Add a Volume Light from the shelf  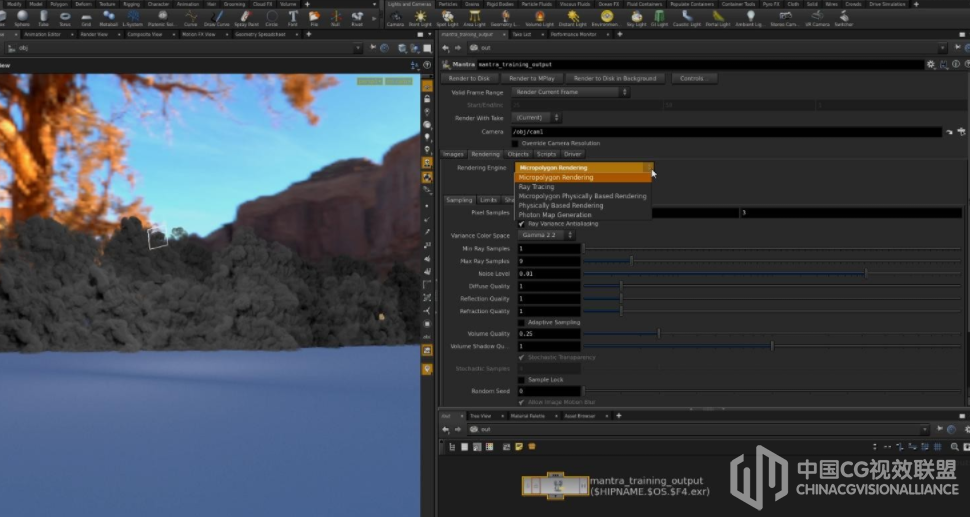539,18
